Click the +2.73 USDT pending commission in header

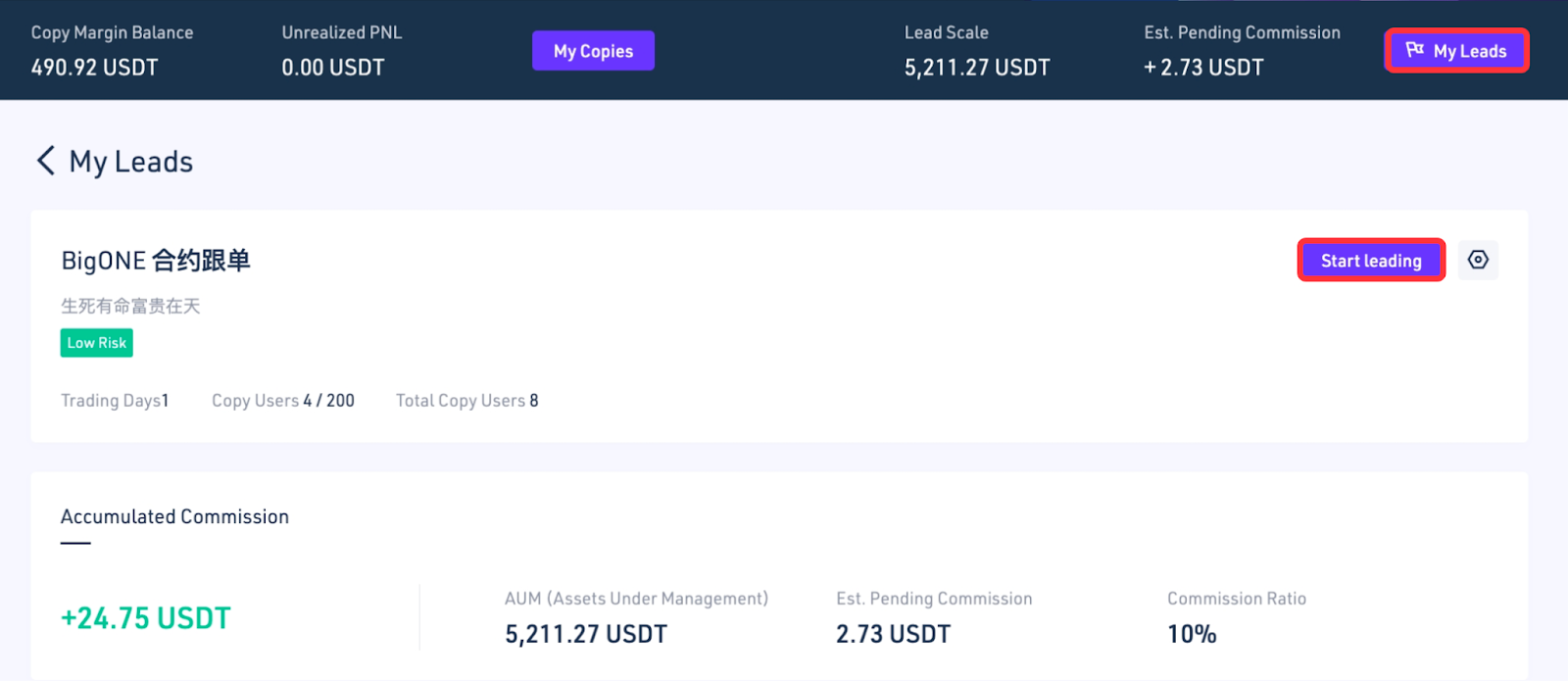point(1203,68)
